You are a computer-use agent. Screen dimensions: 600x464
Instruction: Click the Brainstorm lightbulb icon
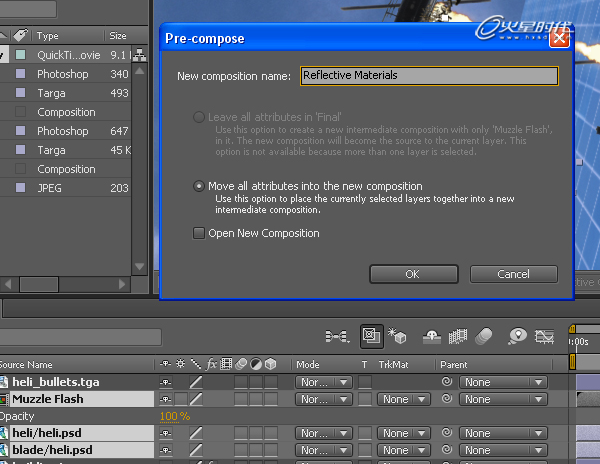(517, 336)
